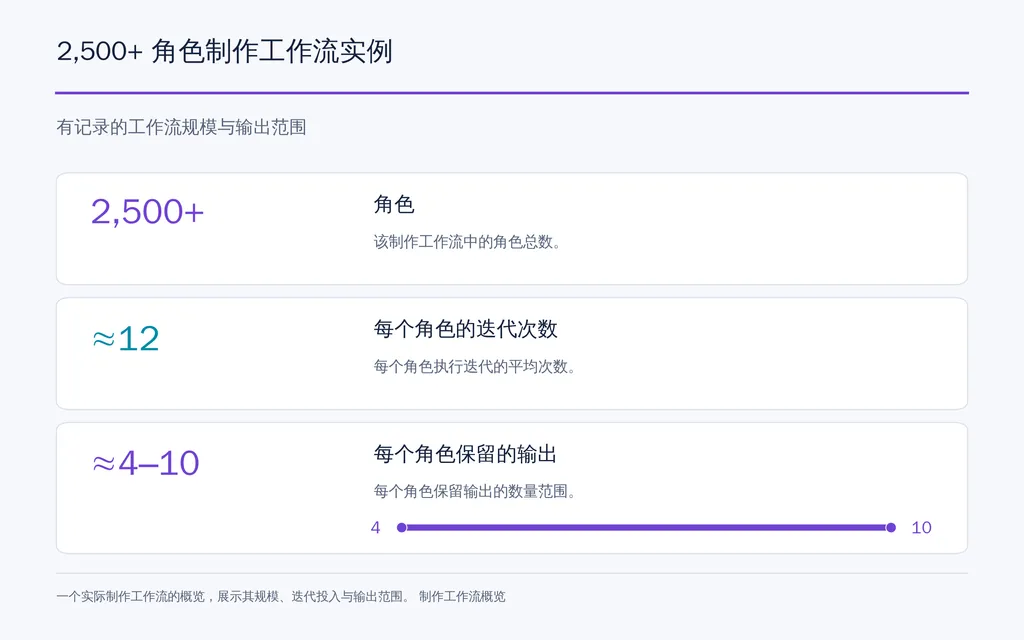The width and height of the screenshot is (1024, 640).
Task: Click the '4' label left of the range bar
Action: click(x=376, y=527)
